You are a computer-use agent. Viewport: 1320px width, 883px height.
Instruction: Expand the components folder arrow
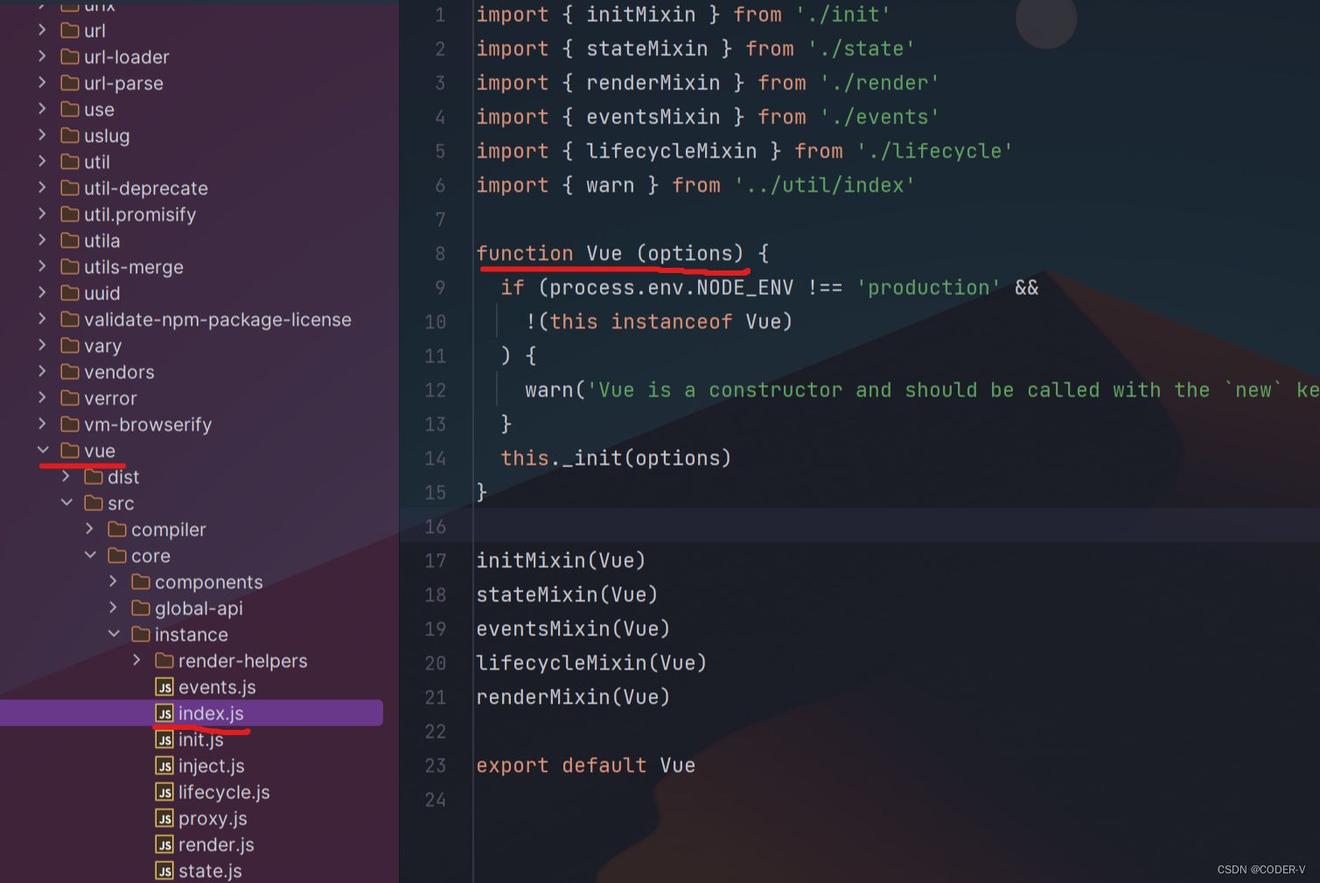(x=114, y=582)
